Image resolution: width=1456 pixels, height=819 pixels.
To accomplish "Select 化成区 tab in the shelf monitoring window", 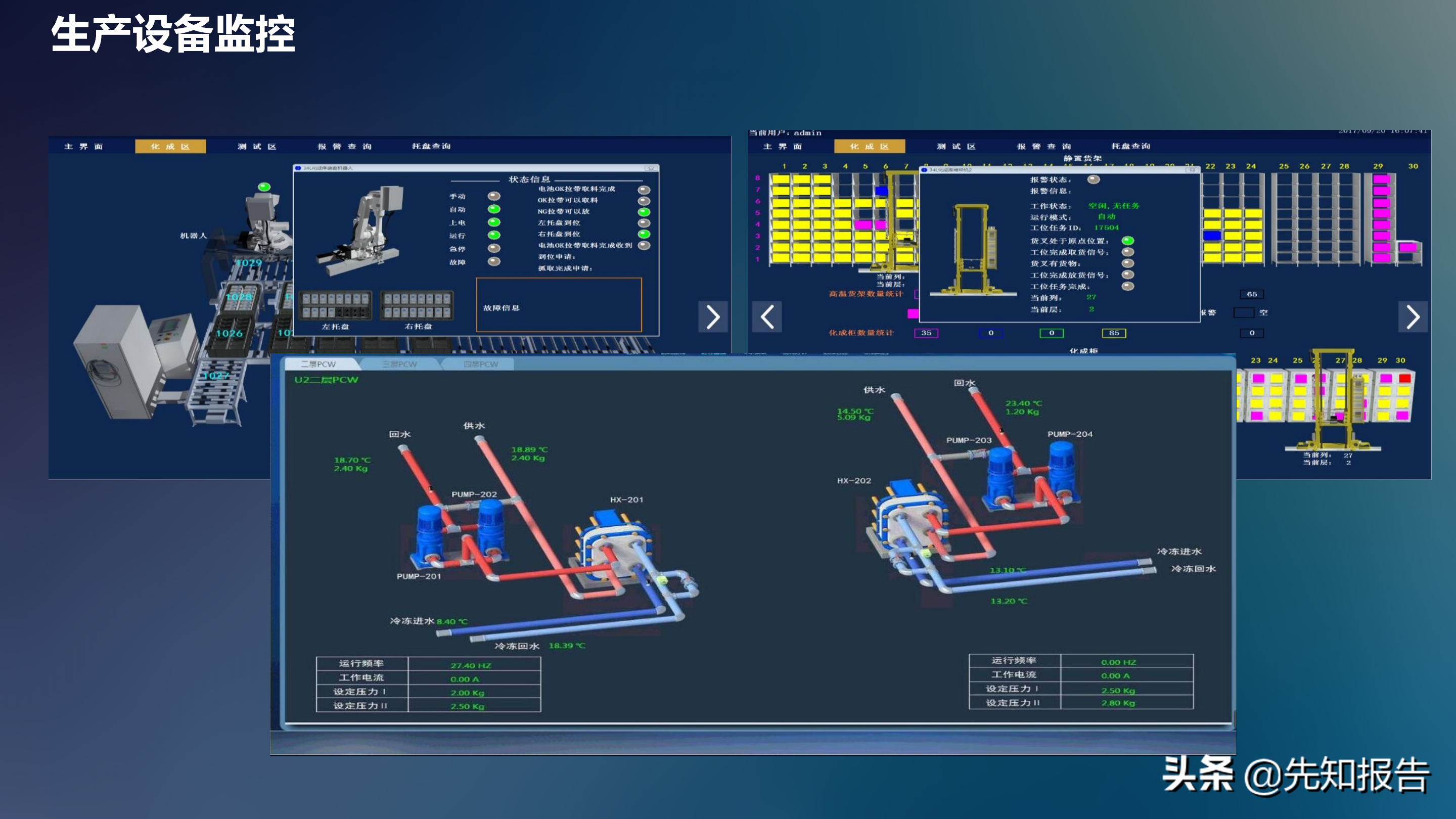I will point(870,147).
